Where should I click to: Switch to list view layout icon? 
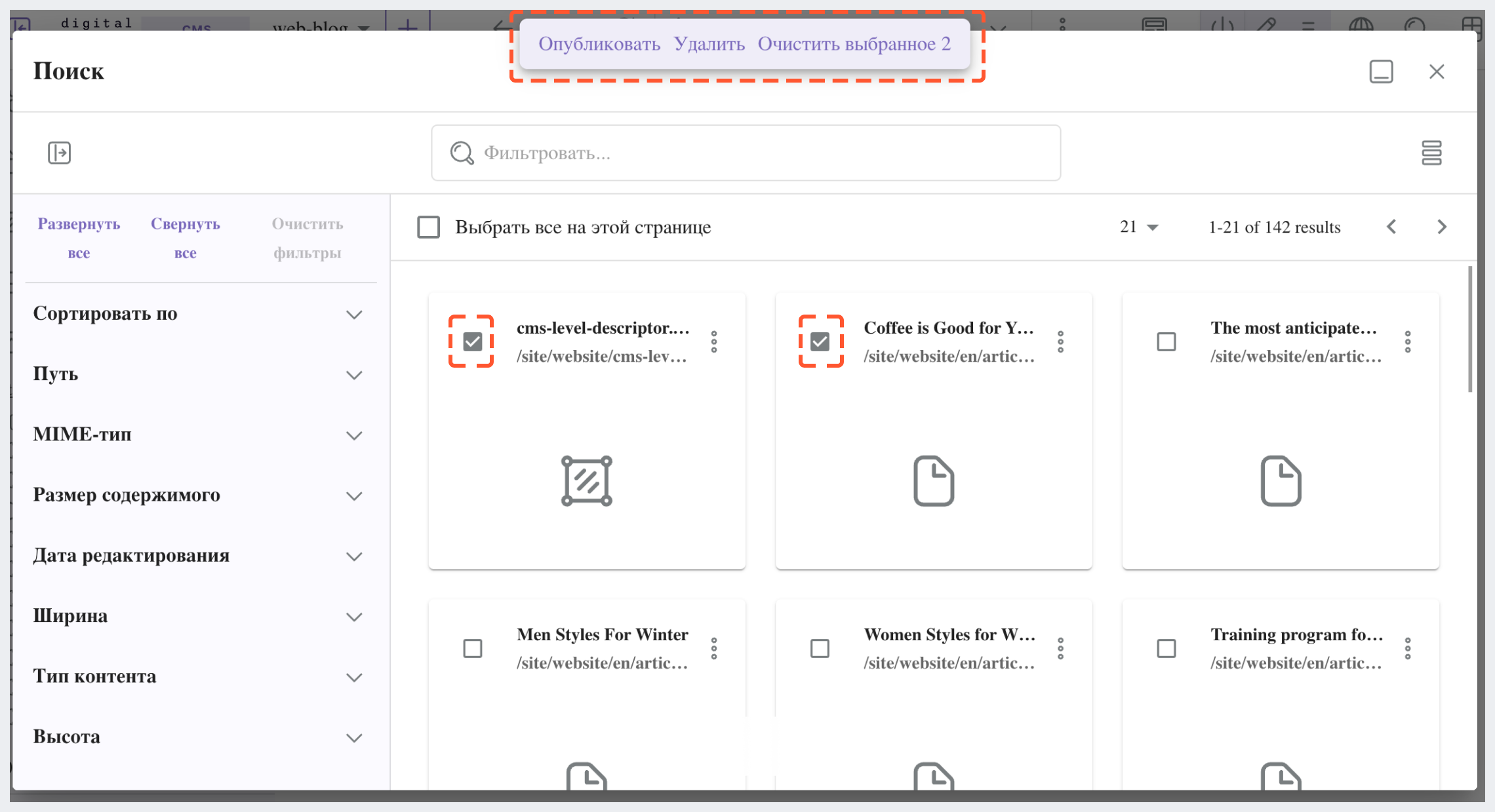pyautogui.click(x=1431, y=153)
